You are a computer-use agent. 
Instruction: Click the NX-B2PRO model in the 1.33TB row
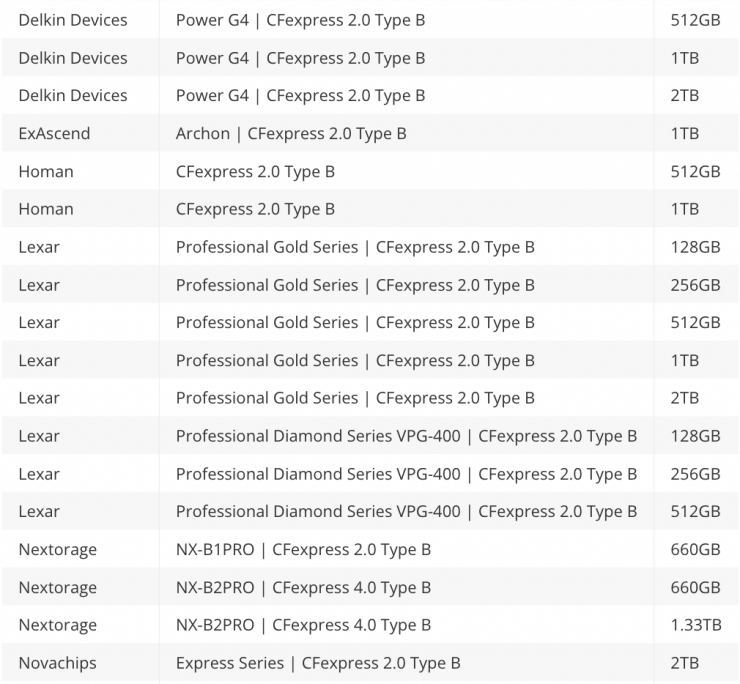(303, 625)
